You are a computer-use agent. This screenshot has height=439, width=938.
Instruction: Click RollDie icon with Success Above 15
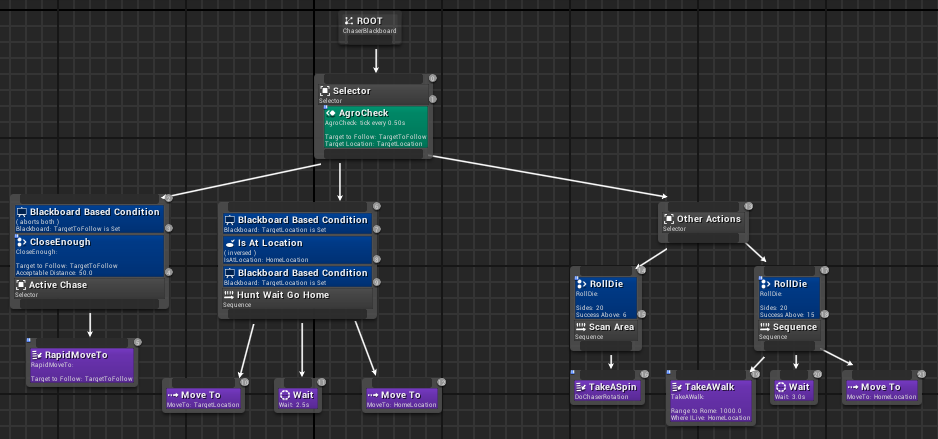766,284
